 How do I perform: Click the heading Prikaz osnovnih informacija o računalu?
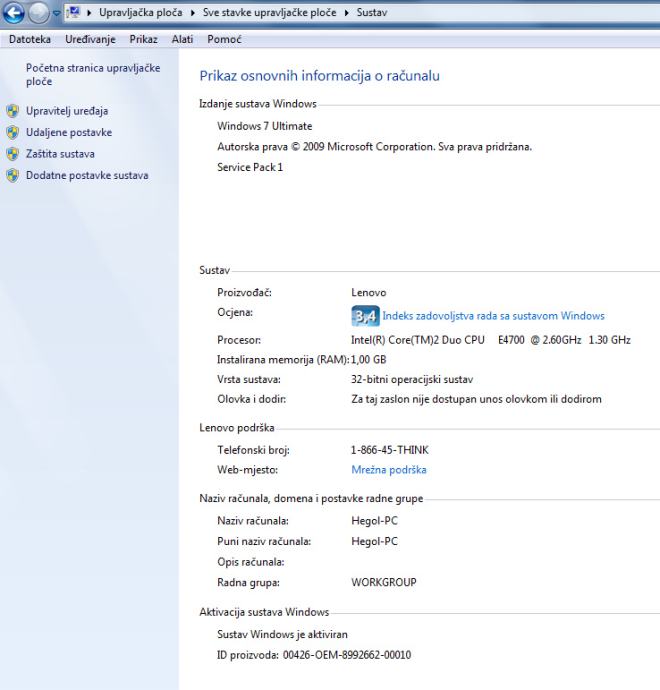coord(319,76)
